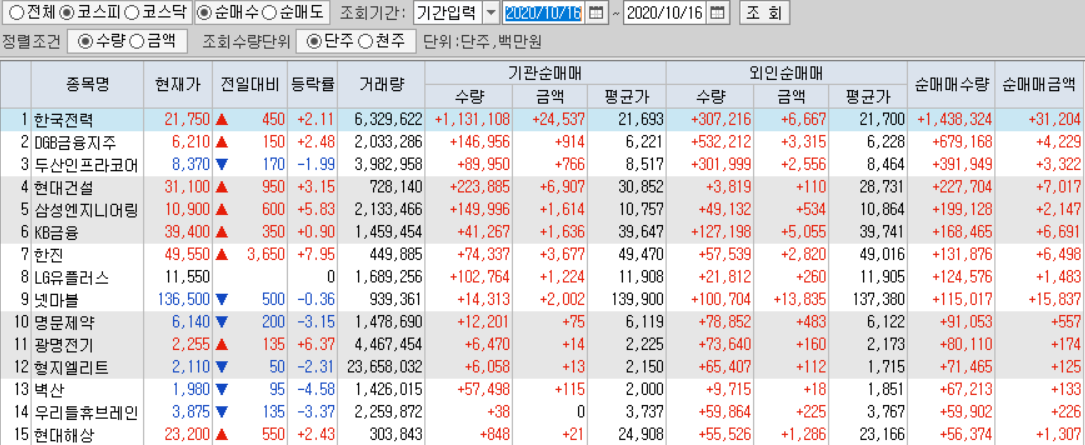Open the end date calendar picker
The width and height of the screenshot is (1085, 445).
pos(719,12)
